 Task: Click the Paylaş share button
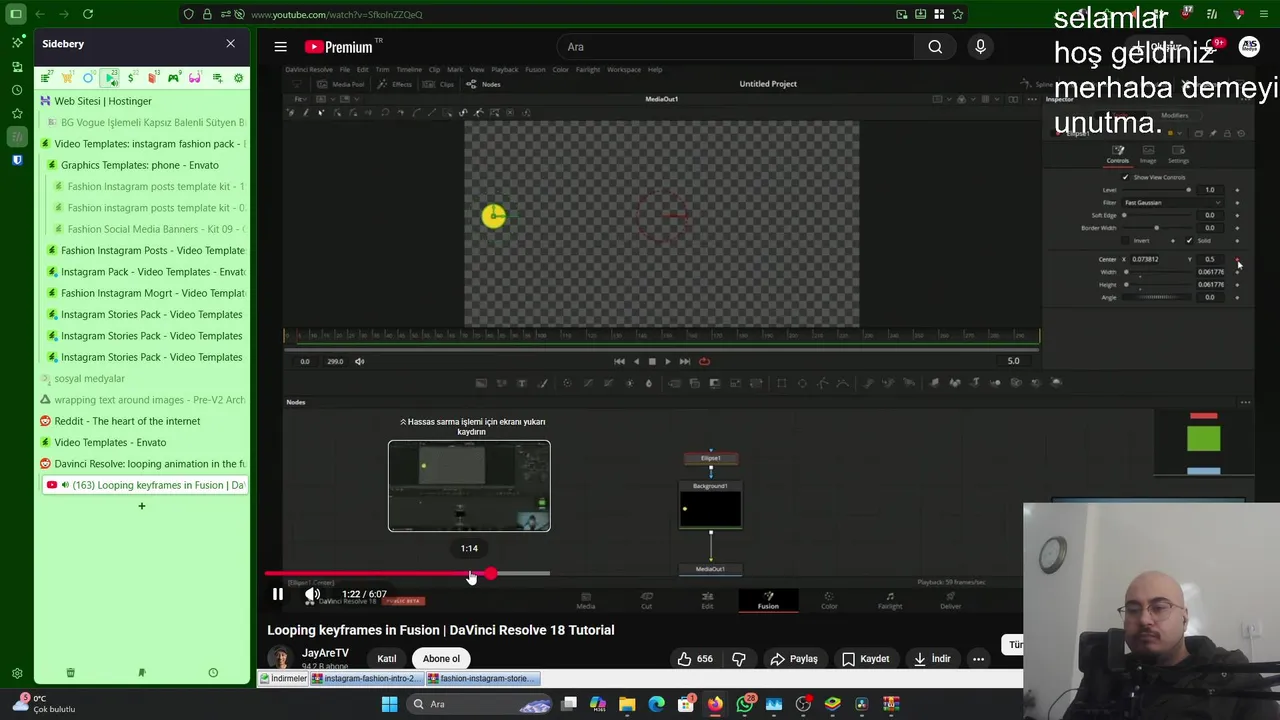[x=794, y=659]
